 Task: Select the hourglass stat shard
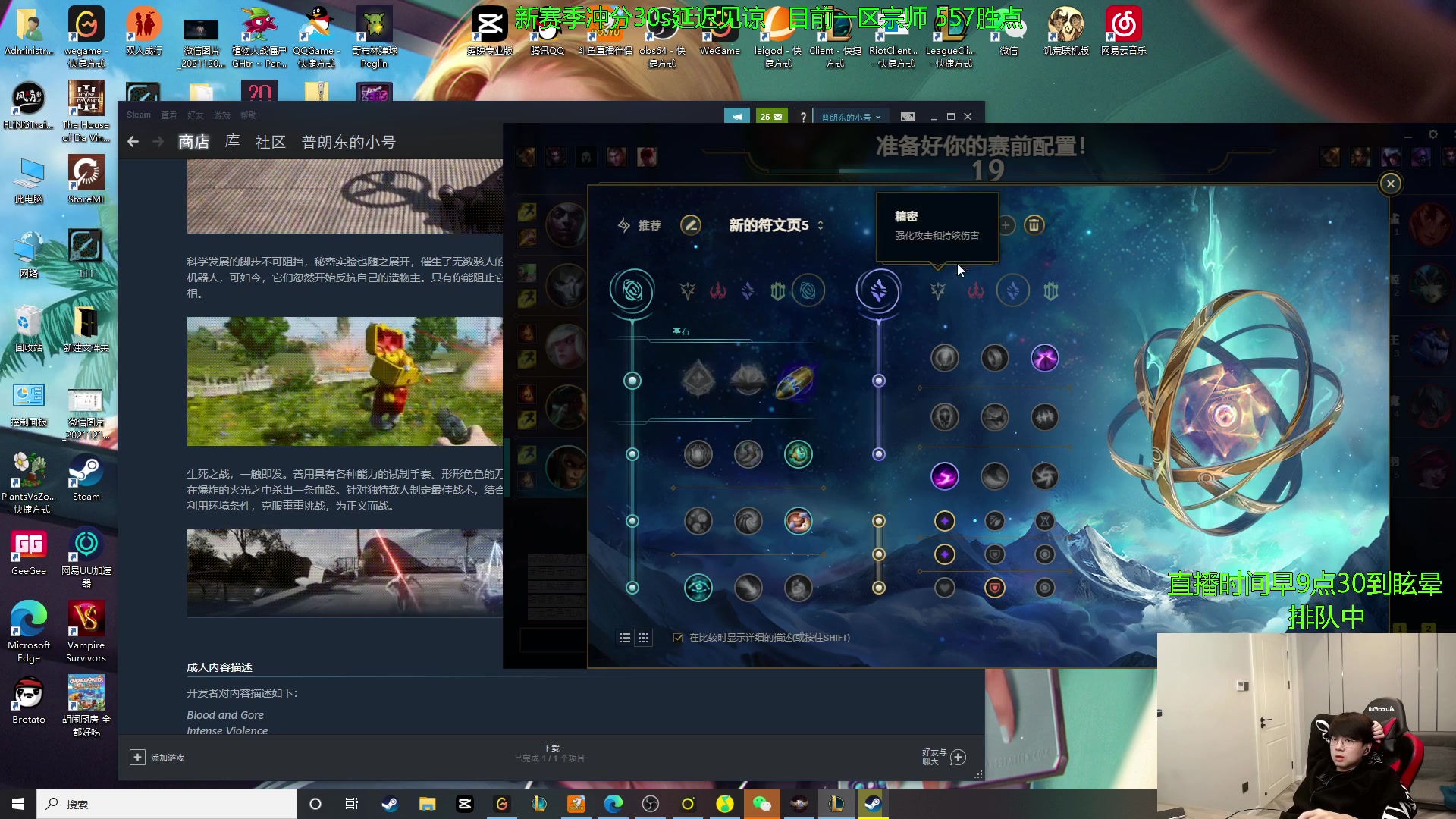tap(1044, 521)
